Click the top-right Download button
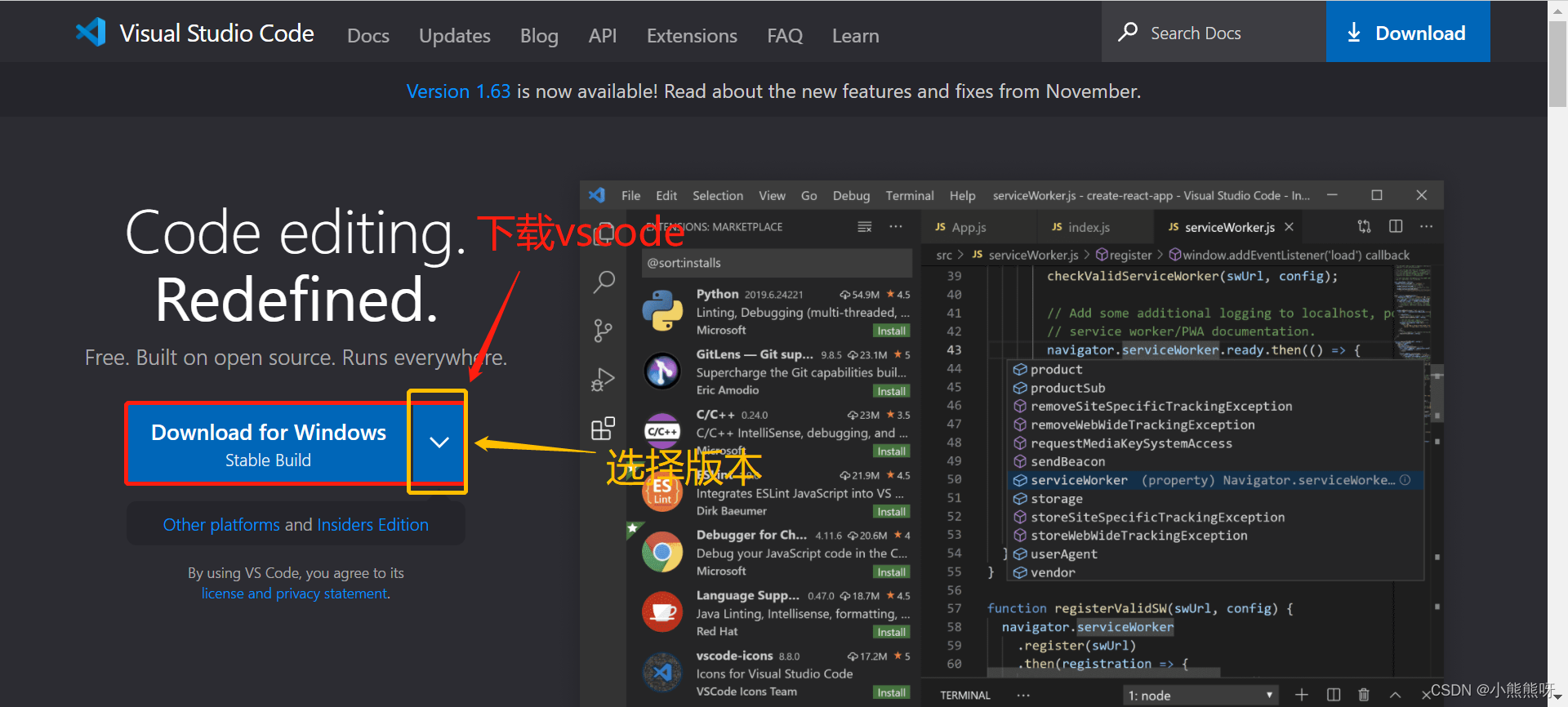Image resolution: width=1568 pixels, height=707 pixels. pyautogui.click(x=1408, y=33)
